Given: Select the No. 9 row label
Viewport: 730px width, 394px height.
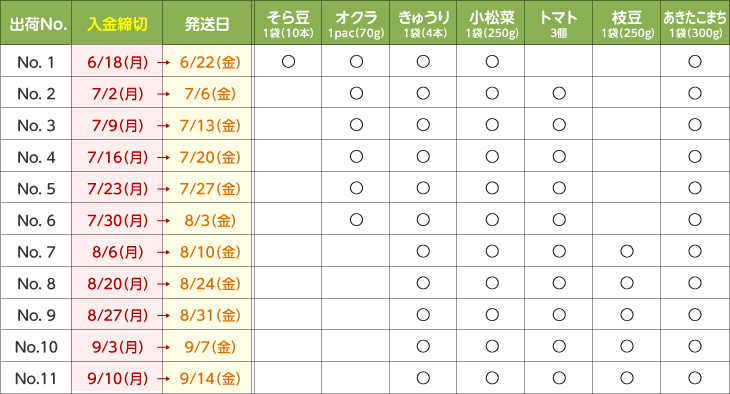Looking at the screenshot, I should tap(36, 315).
